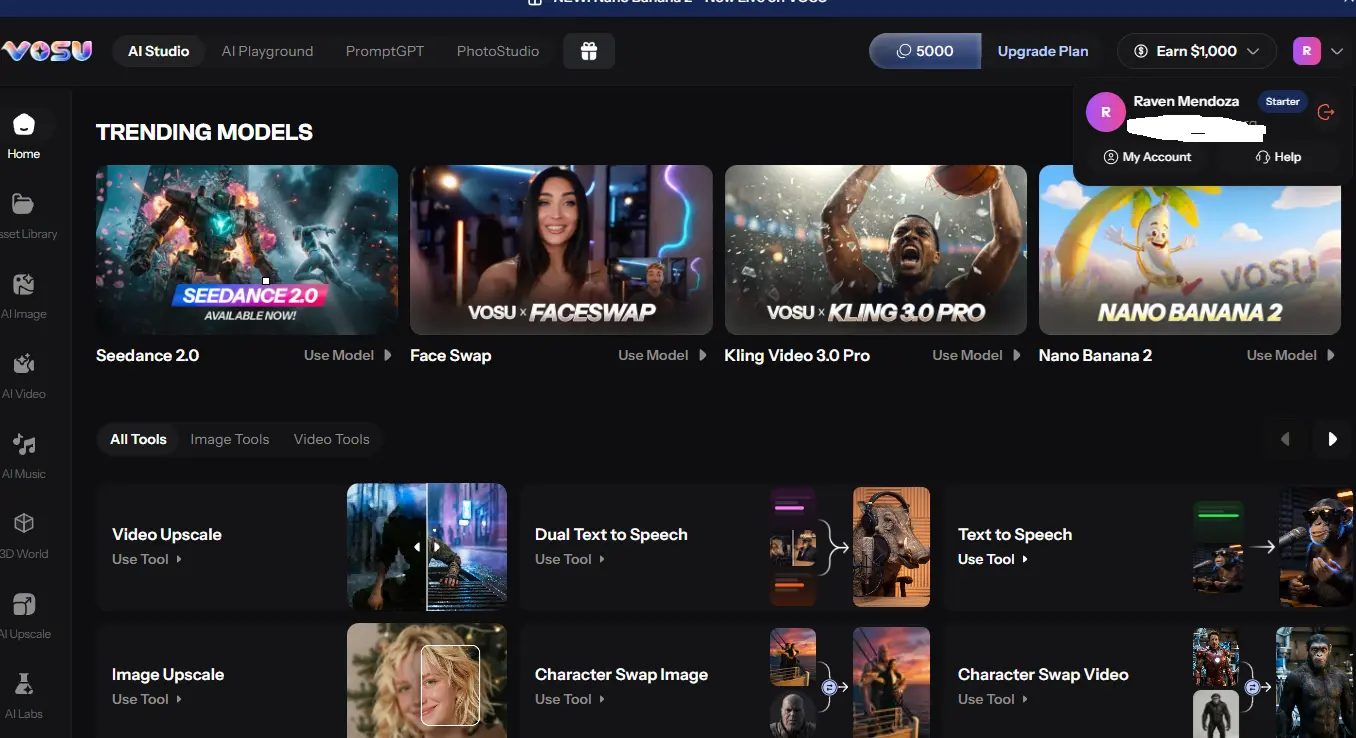Screen dimensions: 1356x738
Task: Open AI Upscale from the sidebar
Action: pyautogui.click(x=24, y=615)
